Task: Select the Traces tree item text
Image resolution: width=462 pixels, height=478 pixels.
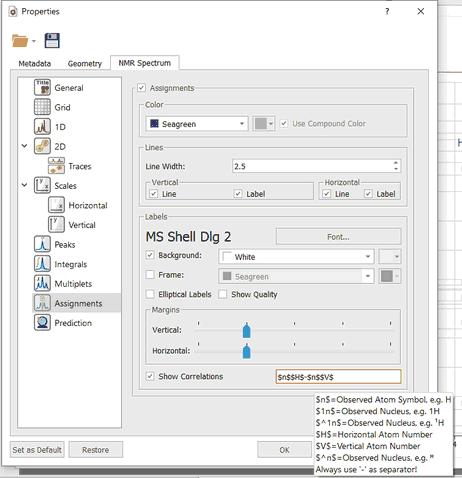Action: point(80,166)
